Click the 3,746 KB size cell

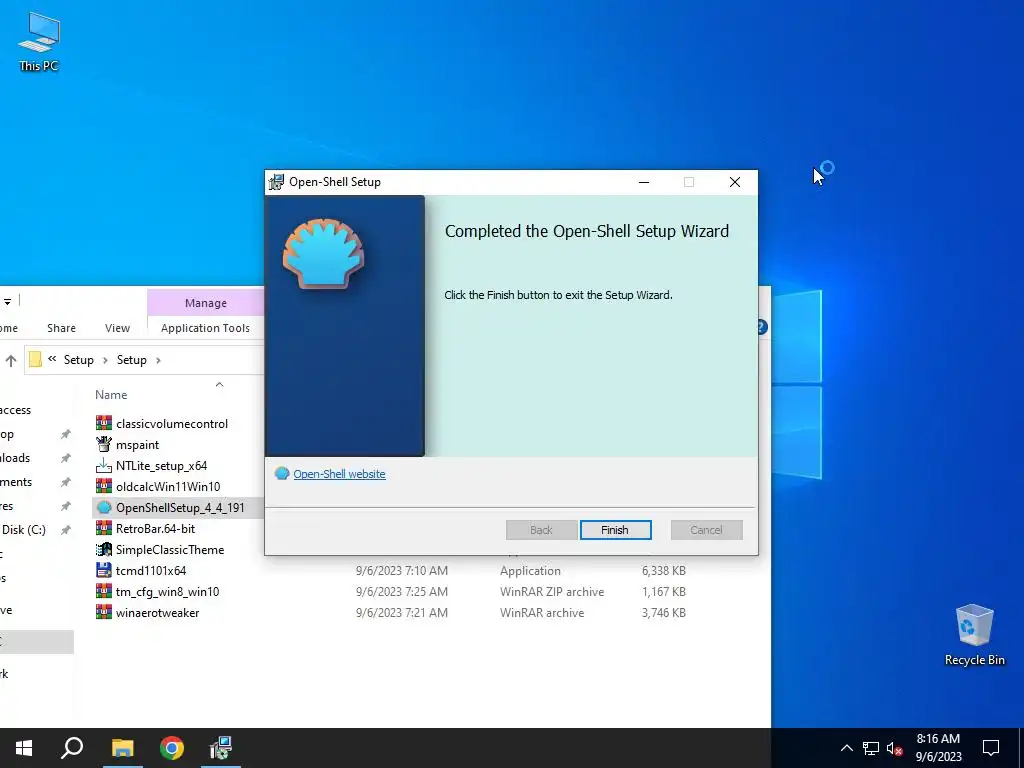point(664,613)
